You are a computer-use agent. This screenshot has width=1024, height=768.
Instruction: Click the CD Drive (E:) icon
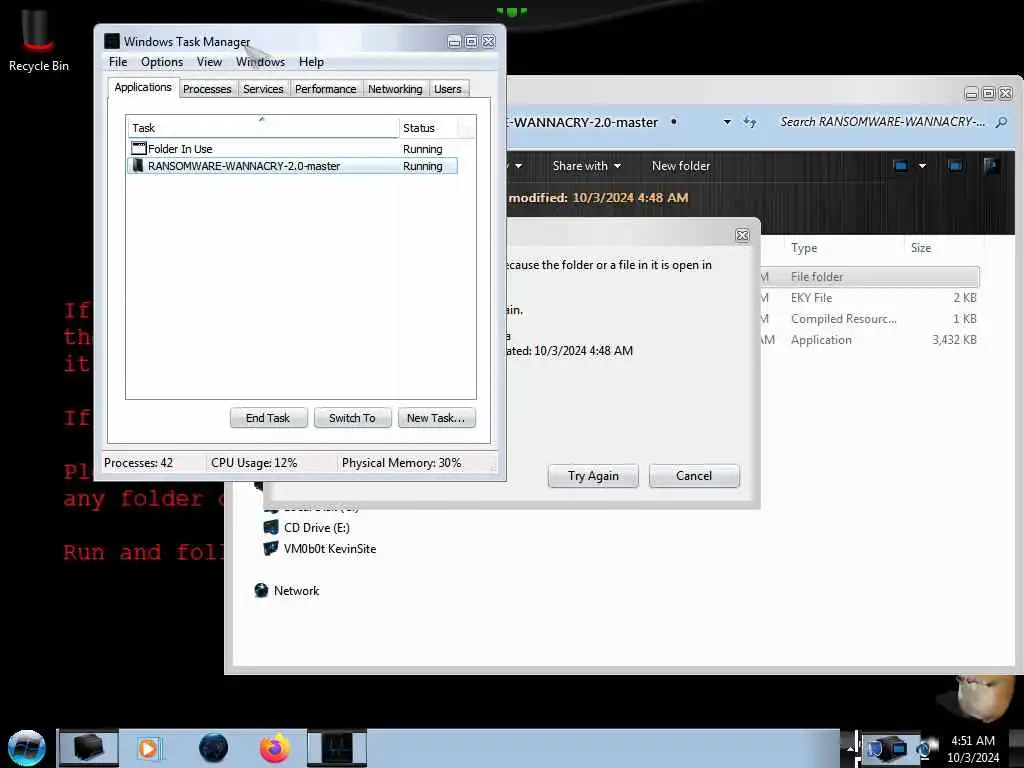(x=270, y=527)
